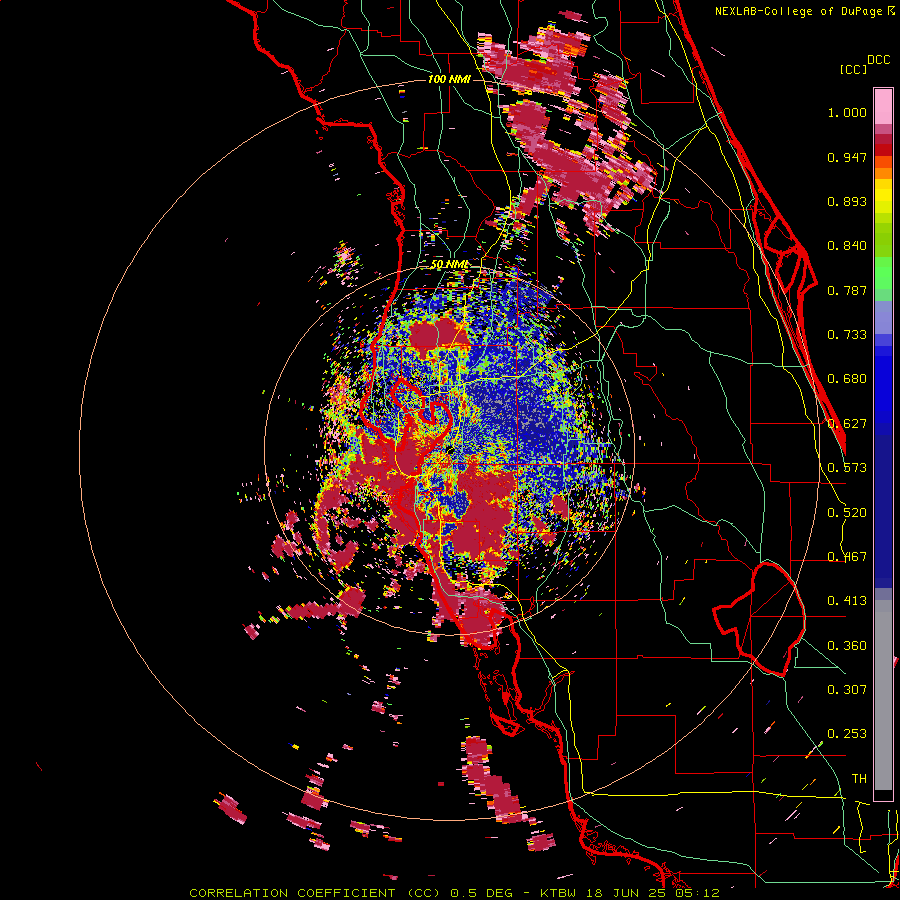Select the 0.893 legend value
The height and width of the screenshot is (900, 900).
coord(847,201)
